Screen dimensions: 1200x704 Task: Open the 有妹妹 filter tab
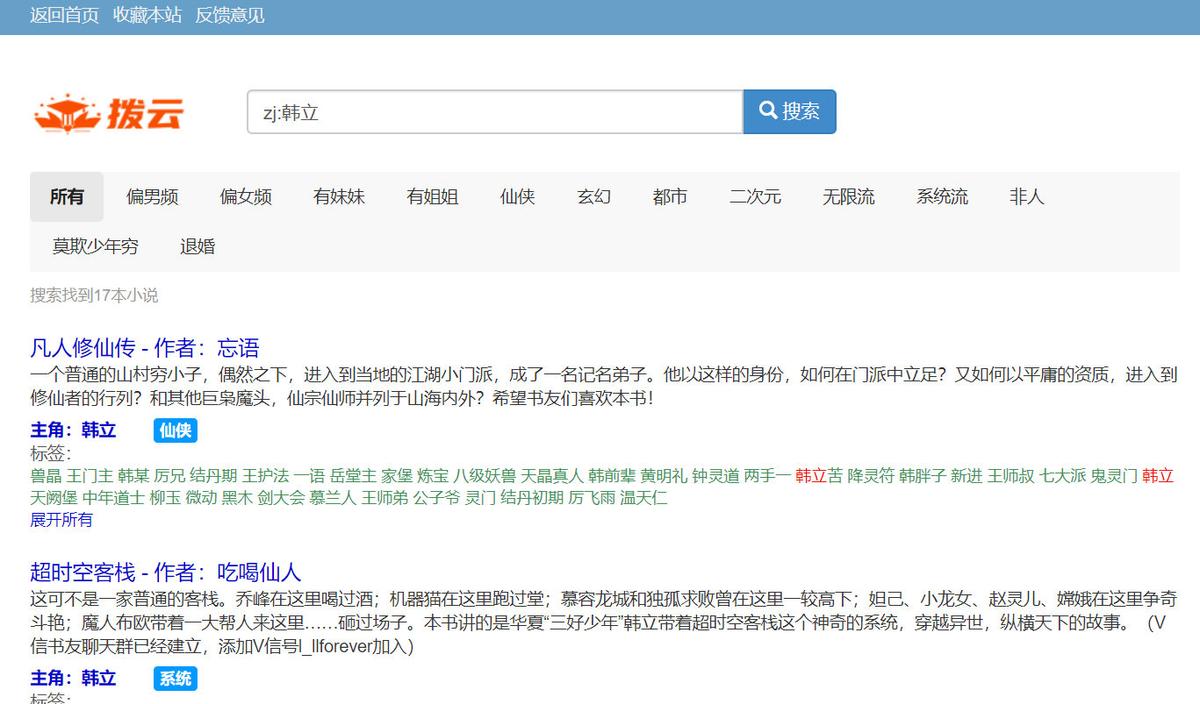339,197
